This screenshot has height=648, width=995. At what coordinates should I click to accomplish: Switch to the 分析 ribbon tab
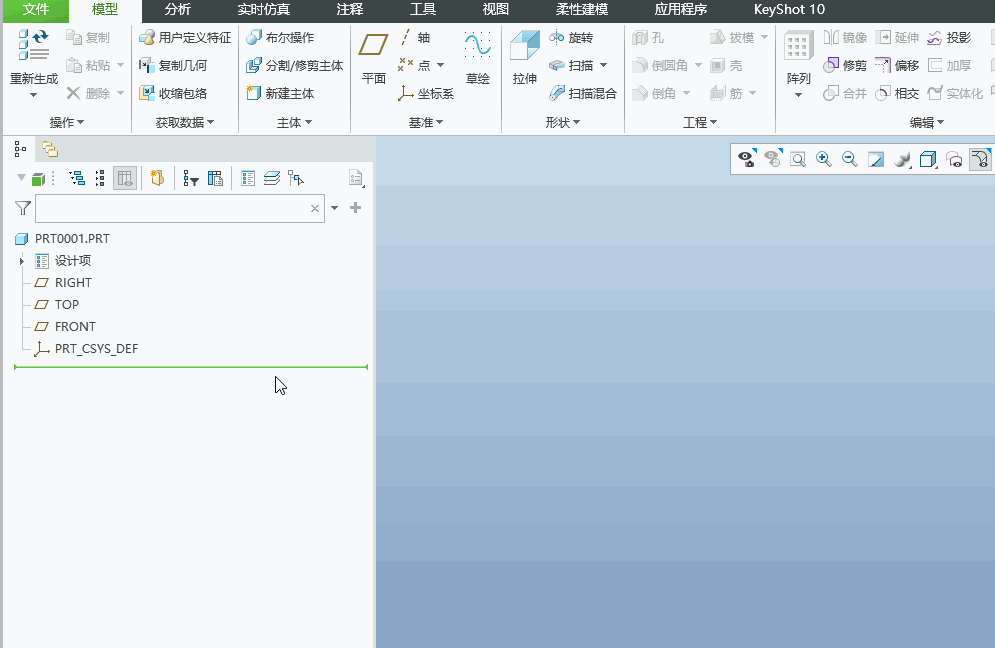[177, 10]
